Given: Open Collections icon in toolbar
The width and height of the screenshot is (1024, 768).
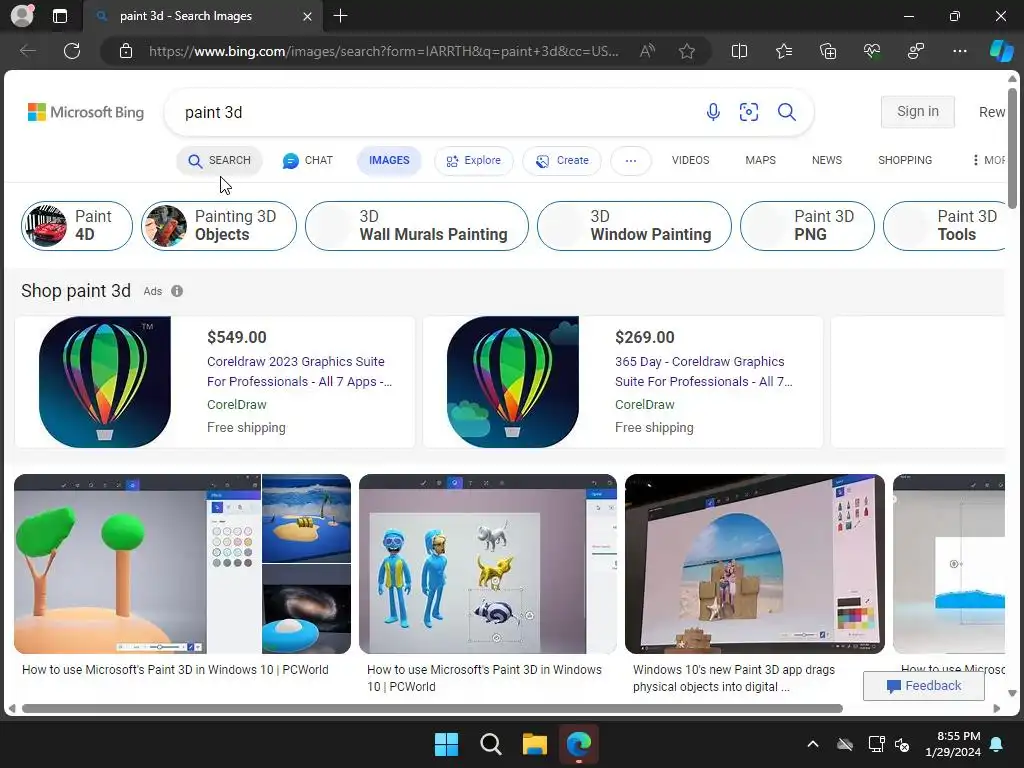Looking at the screenshot, I should click(x=827, y=51).
